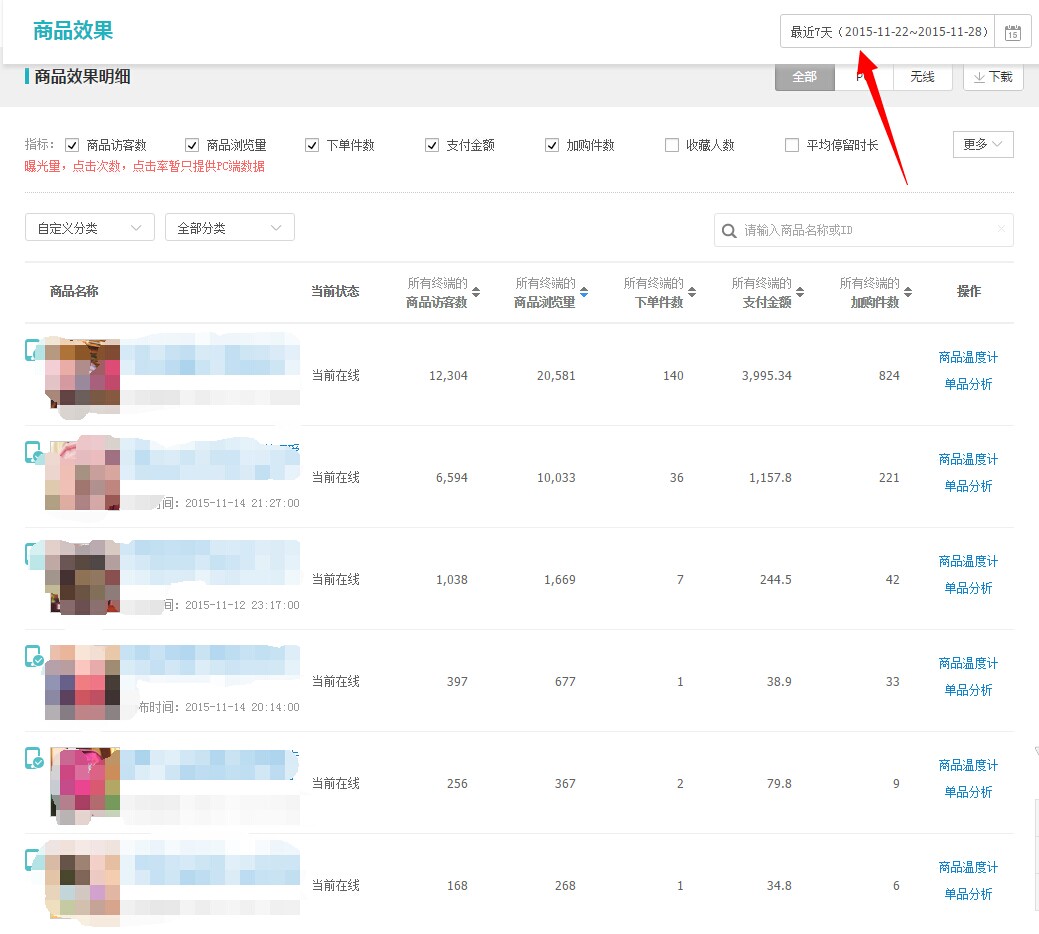The image size is (1039, 934).
Task: Click the magnifier search icon
Action: (729, 230)
